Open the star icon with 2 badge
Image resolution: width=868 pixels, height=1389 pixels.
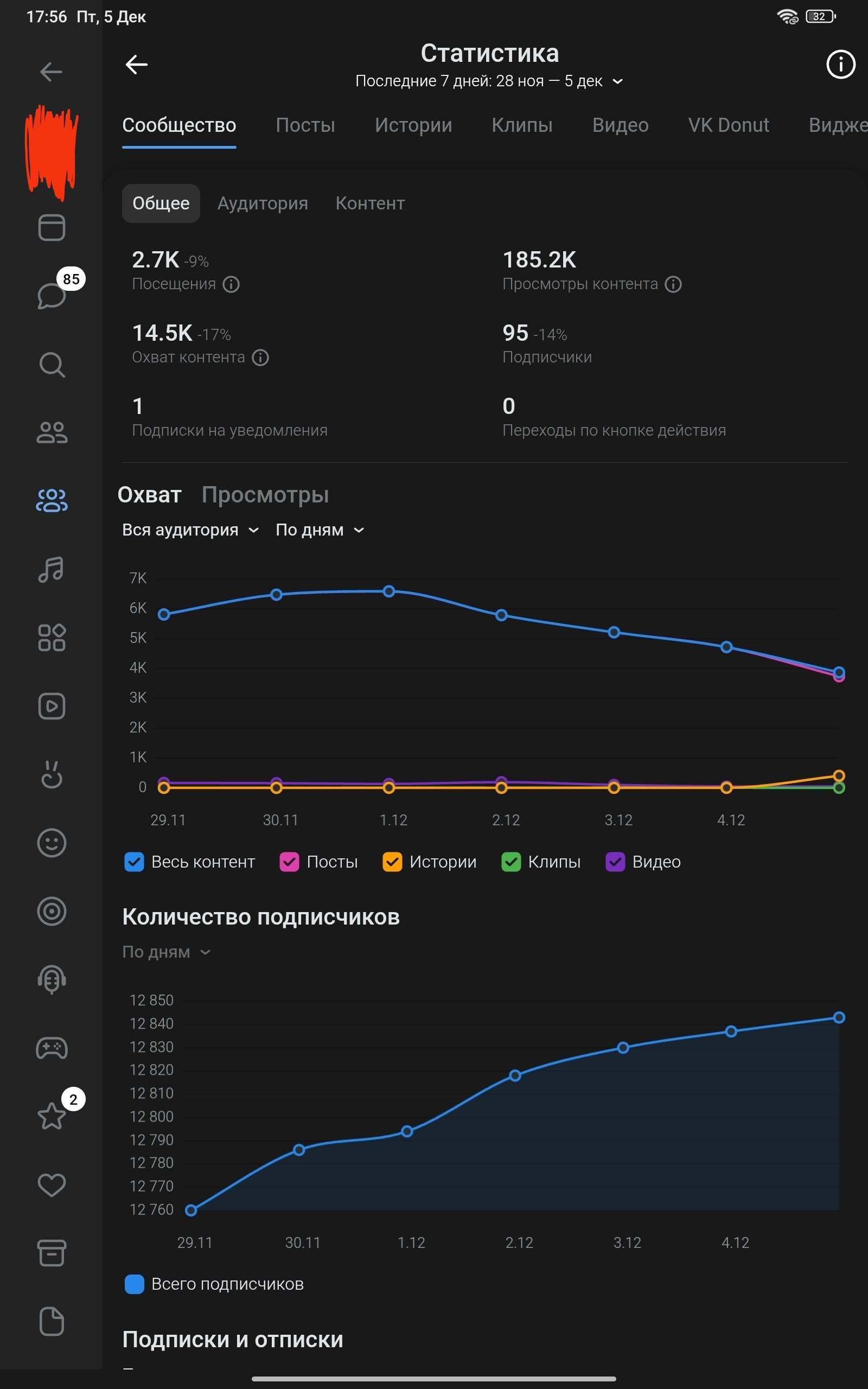[x=52, y=1116]
